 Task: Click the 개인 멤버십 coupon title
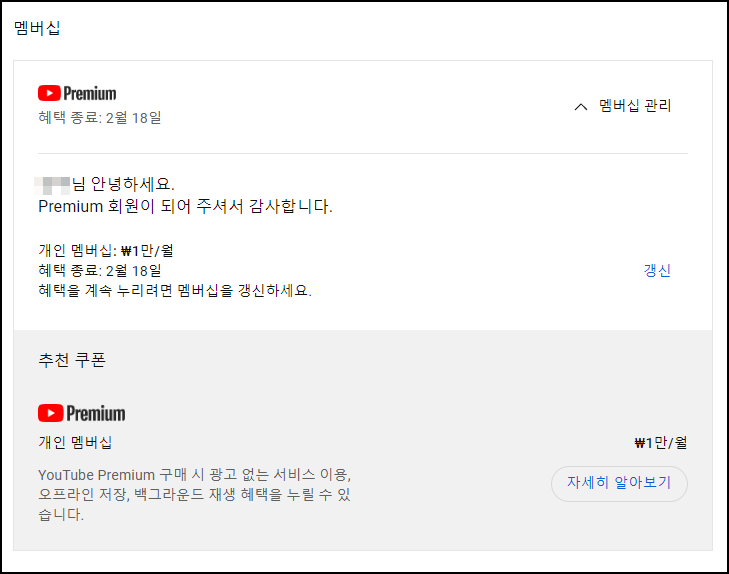click(75, 442)
